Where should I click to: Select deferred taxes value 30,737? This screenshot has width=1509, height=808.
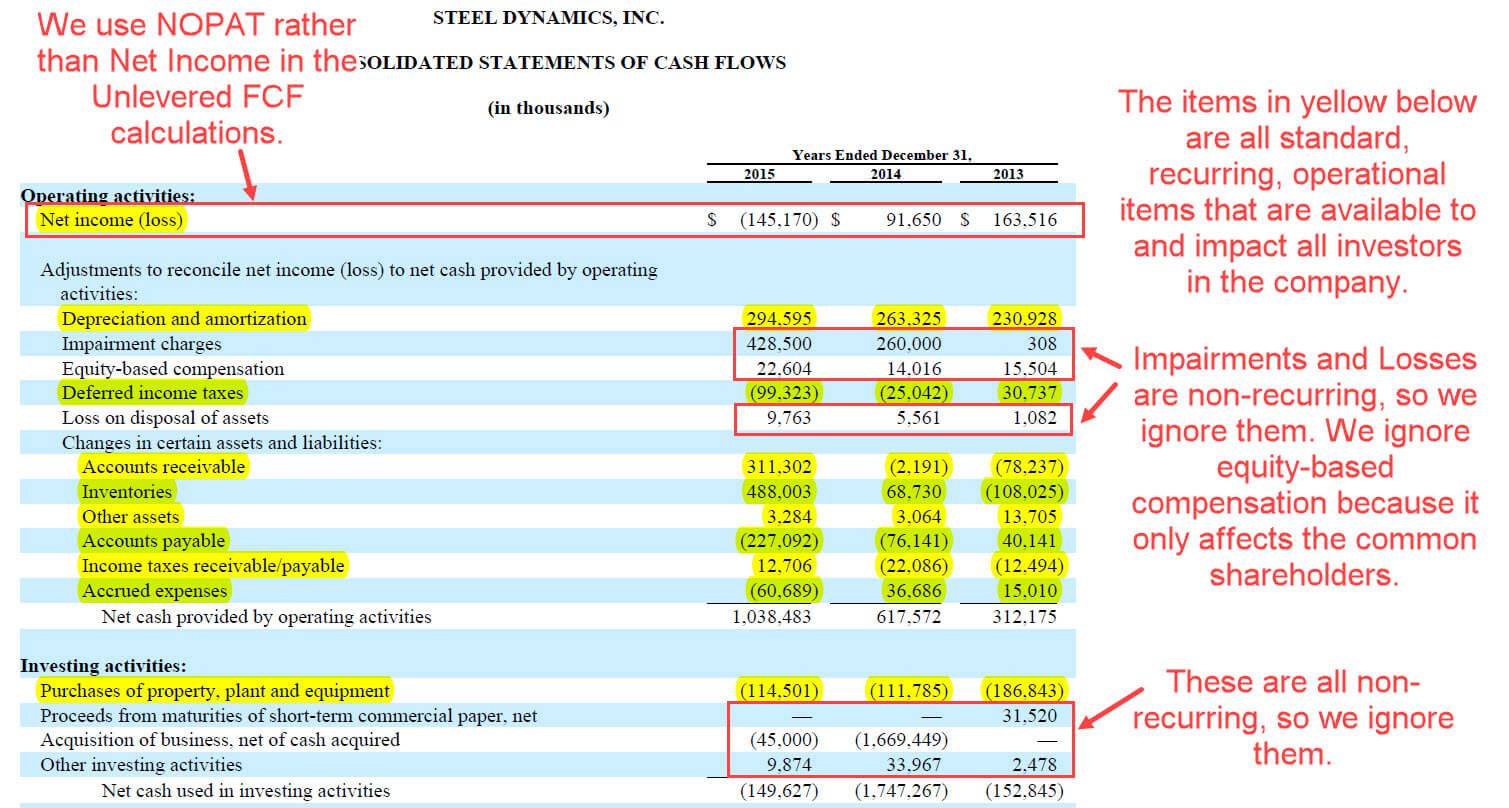pyautogui.click(x=1029, y=393)
